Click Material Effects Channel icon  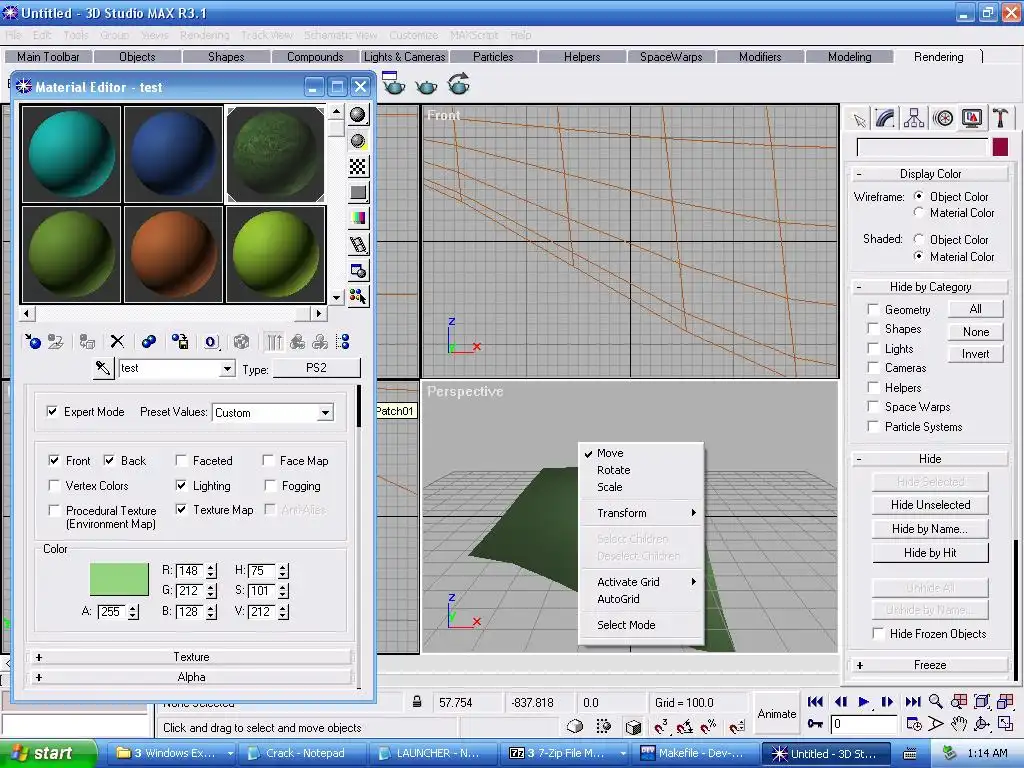(211, 342)
